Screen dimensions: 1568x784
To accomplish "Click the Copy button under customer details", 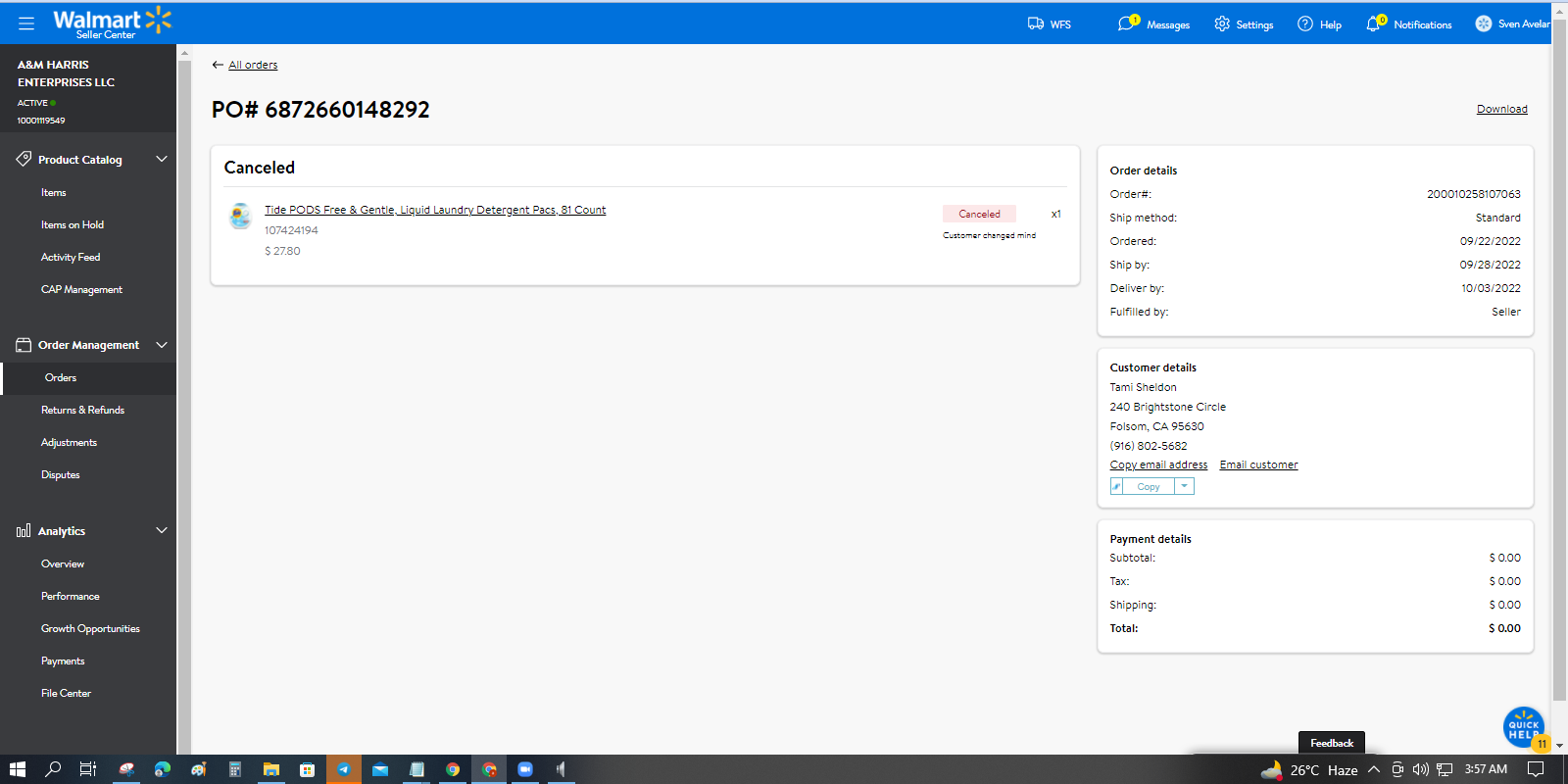I will [1149, 486].
